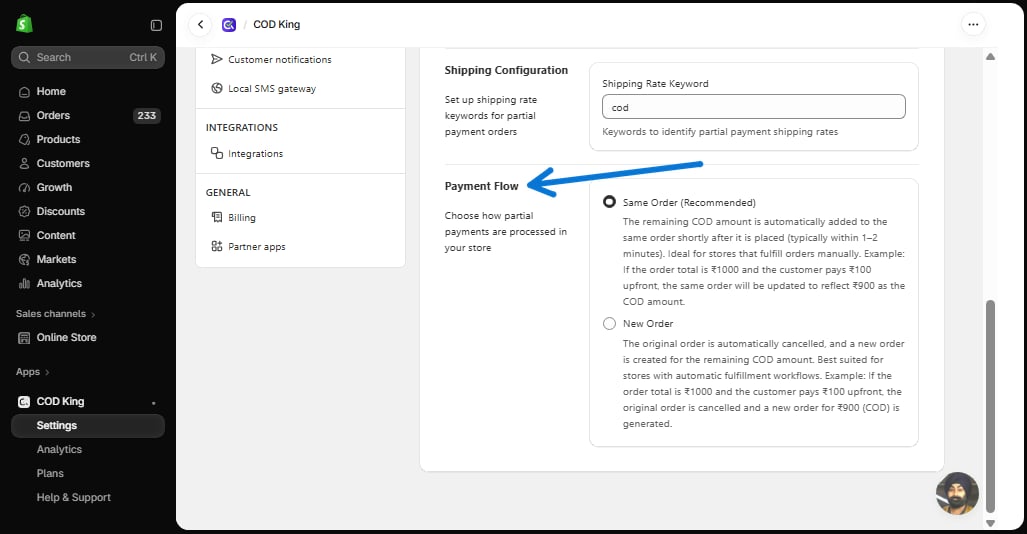
Task: Click the Shipping Rate Keyword input field
Action: 753,107
